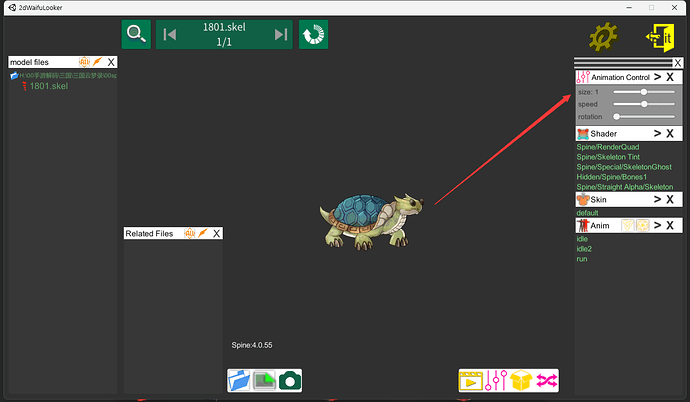Click the Animation Control sliders icon
This screenshot has height=402, width=690.
tap(583, 77)
